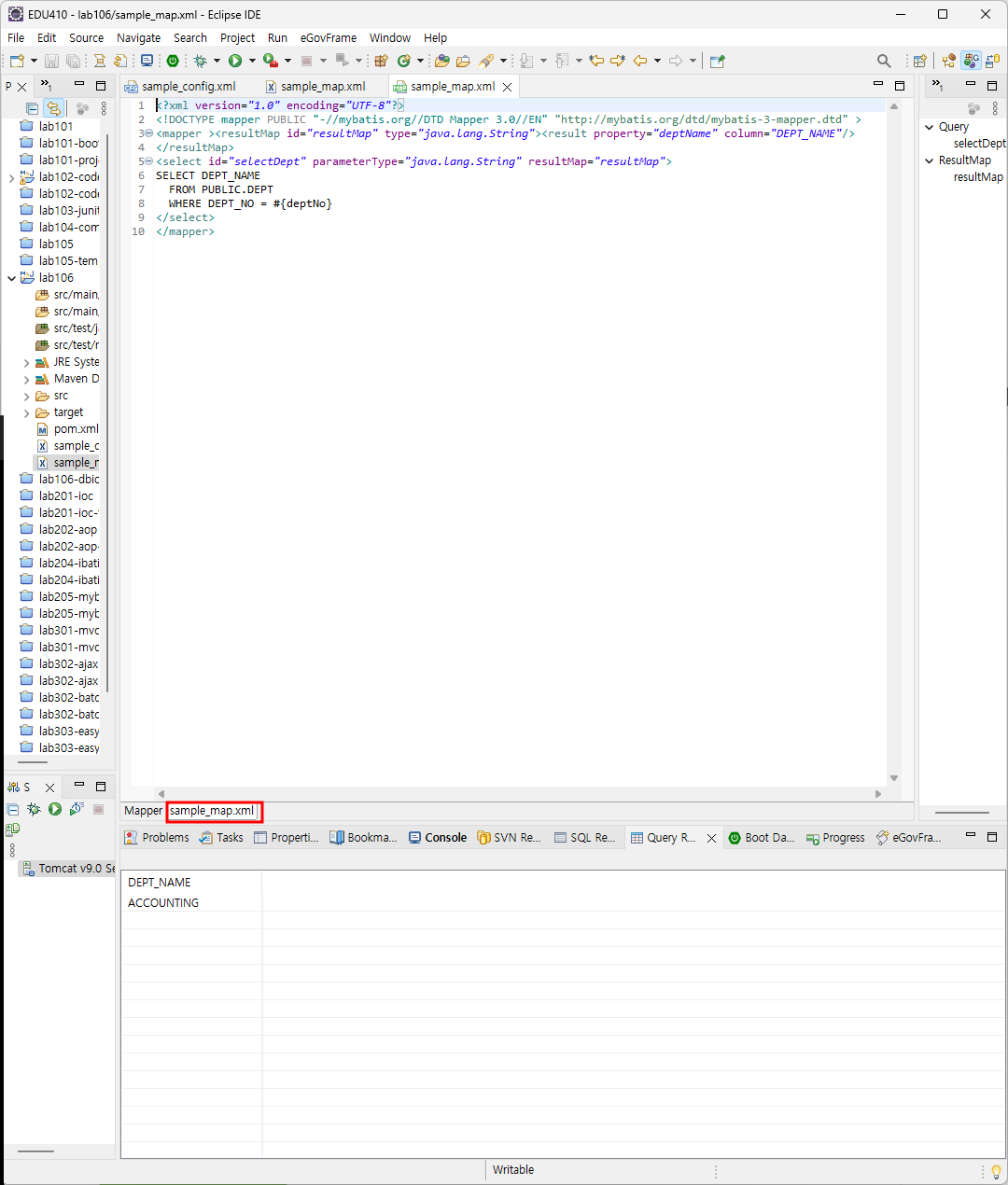The height and width of the screenshot is (1185, 1008).
Task: Open the console terminal toolbar icon
Action: pos(147,61)
